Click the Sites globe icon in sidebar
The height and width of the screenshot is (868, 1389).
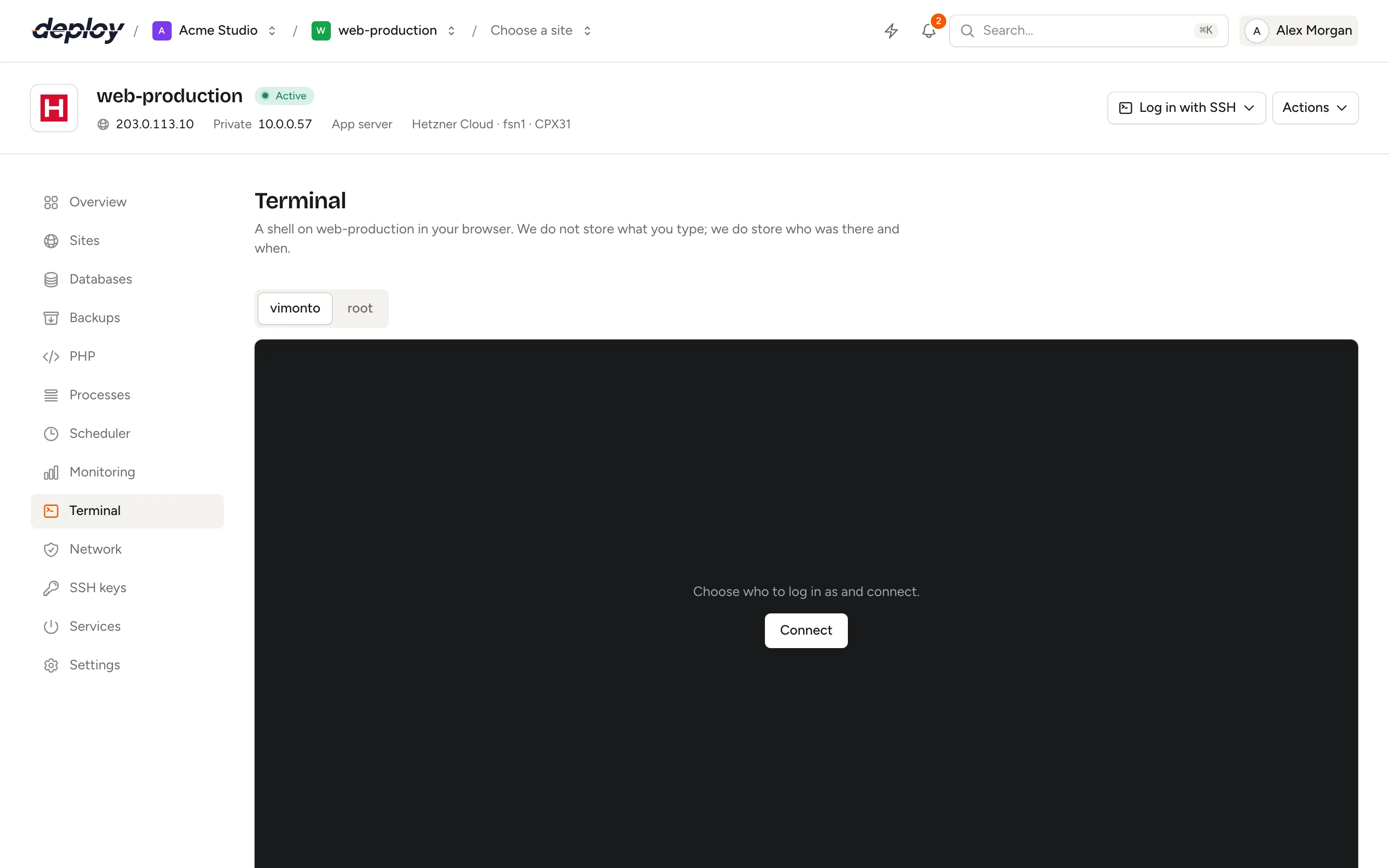51,241
